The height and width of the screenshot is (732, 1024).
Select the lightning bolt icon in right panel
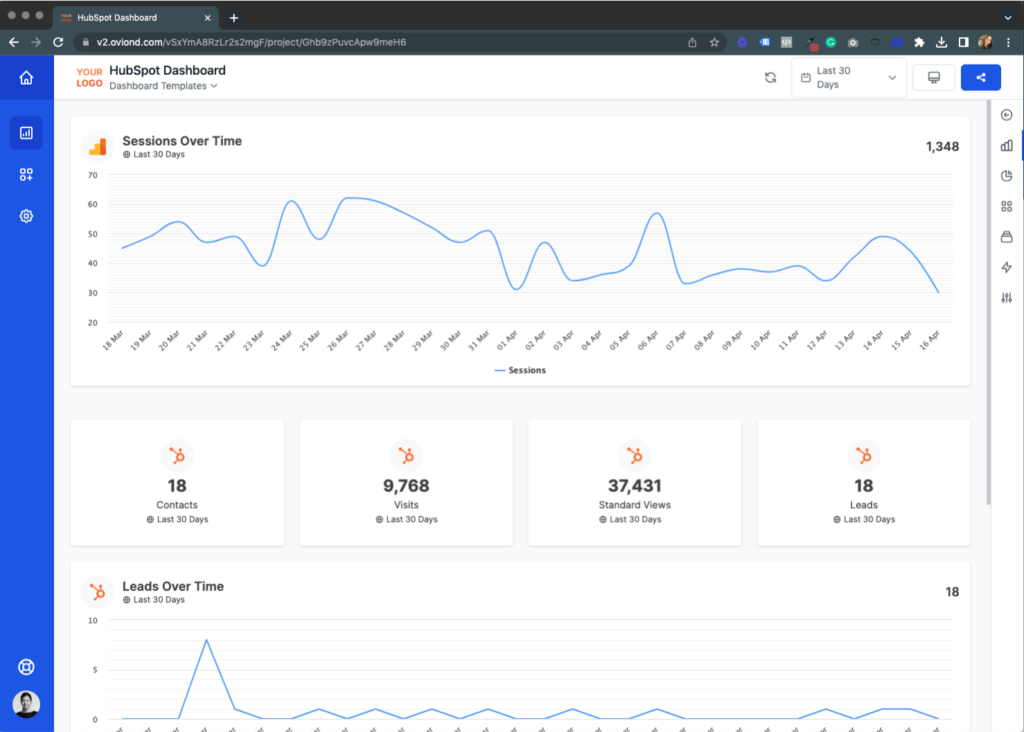pos(1006,267)
